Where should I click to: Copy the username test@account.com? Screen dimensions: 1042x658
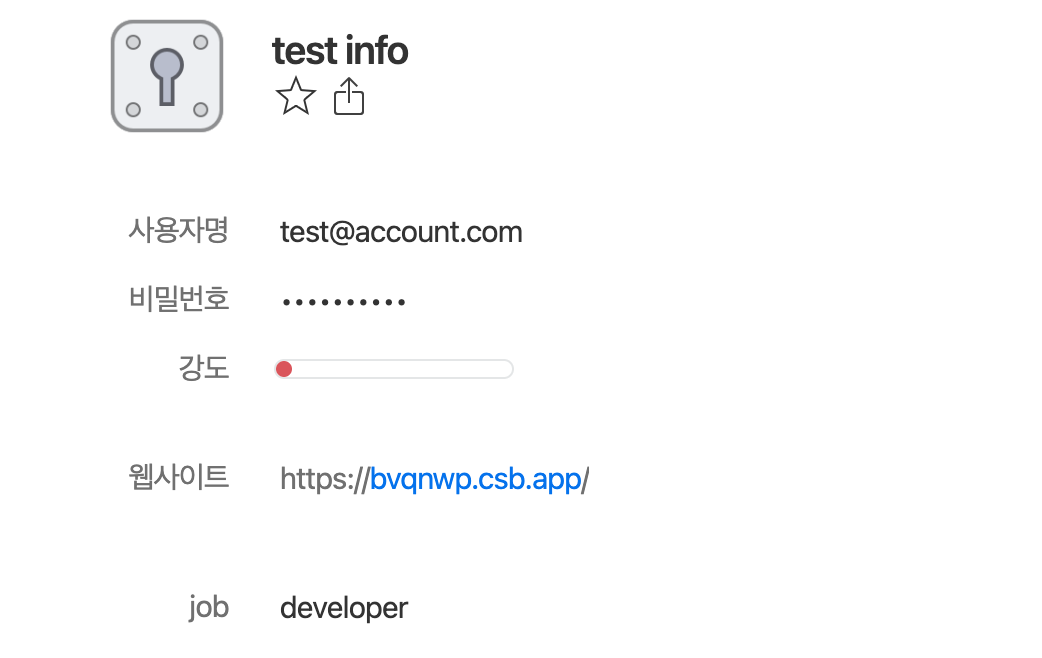[x=401, y=232]
